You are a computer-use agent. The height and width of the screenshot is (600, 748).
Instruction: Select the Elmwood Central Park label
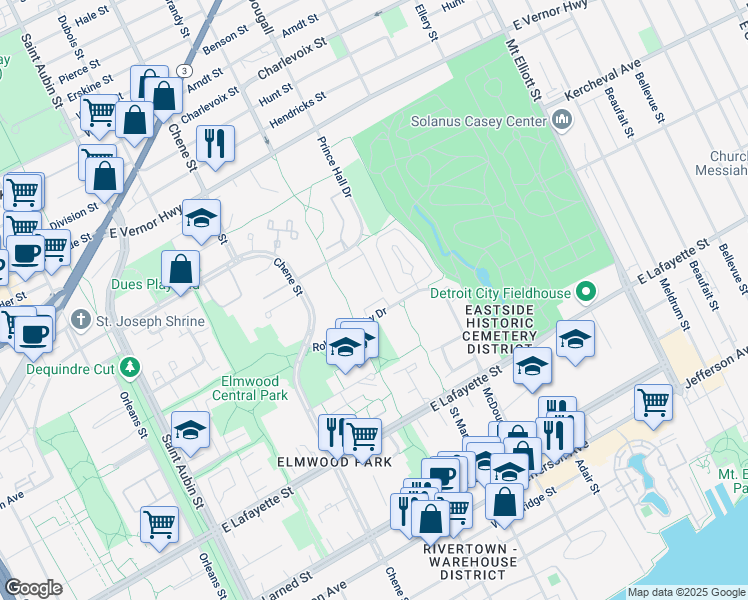click(250, 388)
